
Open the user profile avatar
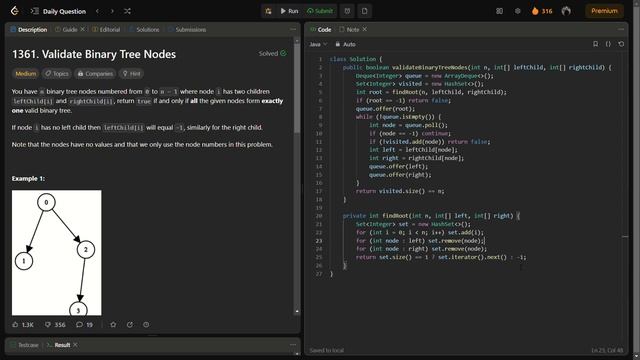coord(566,11)
